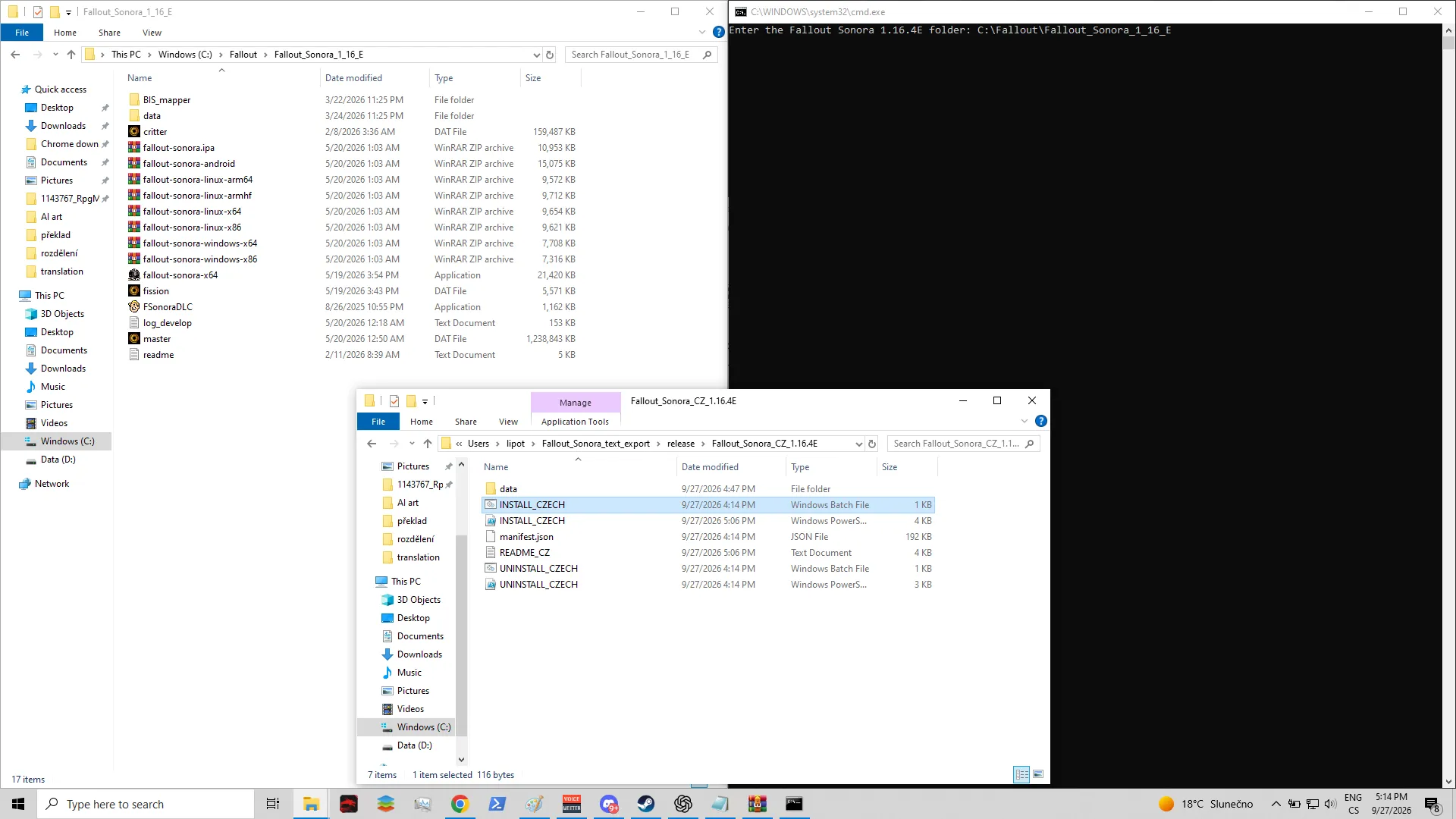Click the Search Fallout_Sonora_1_16_E search box
The height and width of the screenshot is (819, 1456).
[641, 55]
